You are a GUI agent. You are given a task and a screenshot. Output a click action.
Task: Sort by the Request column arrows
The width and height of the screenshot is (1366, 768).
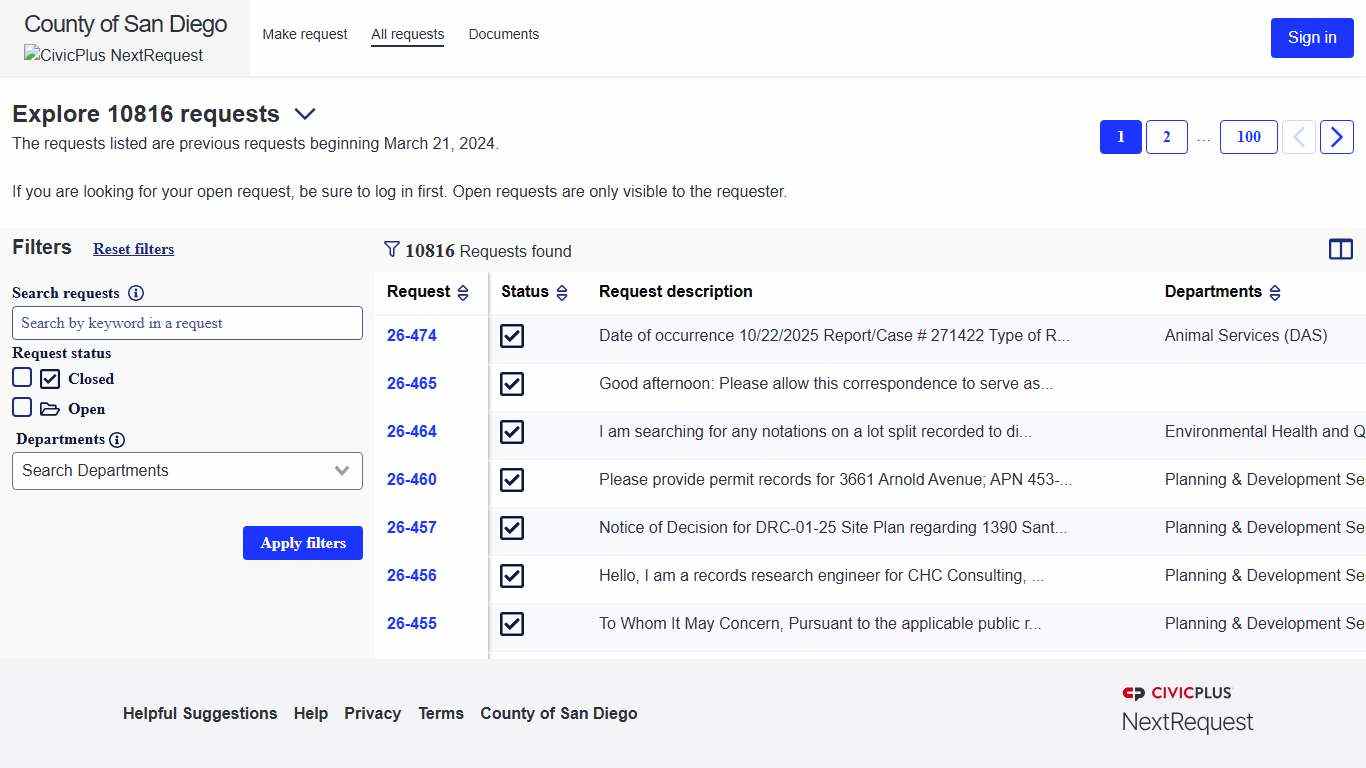(x=463, y=292)
